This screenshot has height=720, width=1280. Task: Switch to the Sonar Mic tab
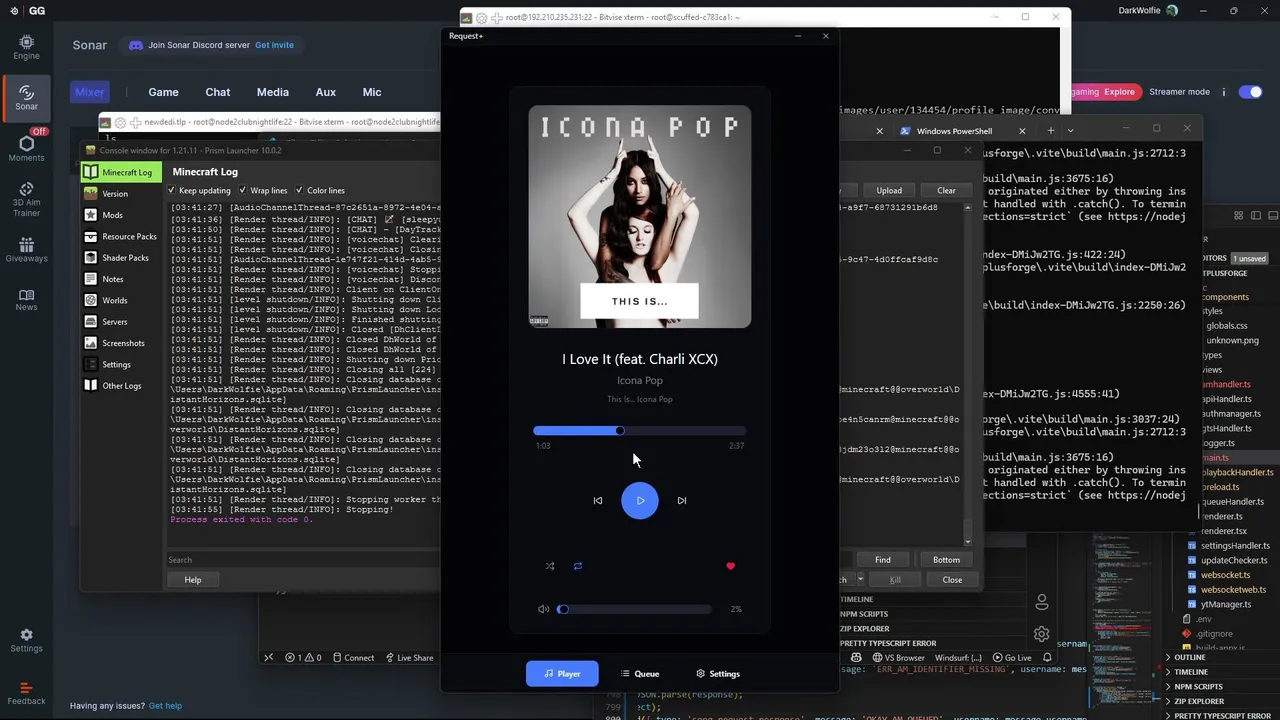click(x=372, y=92)
